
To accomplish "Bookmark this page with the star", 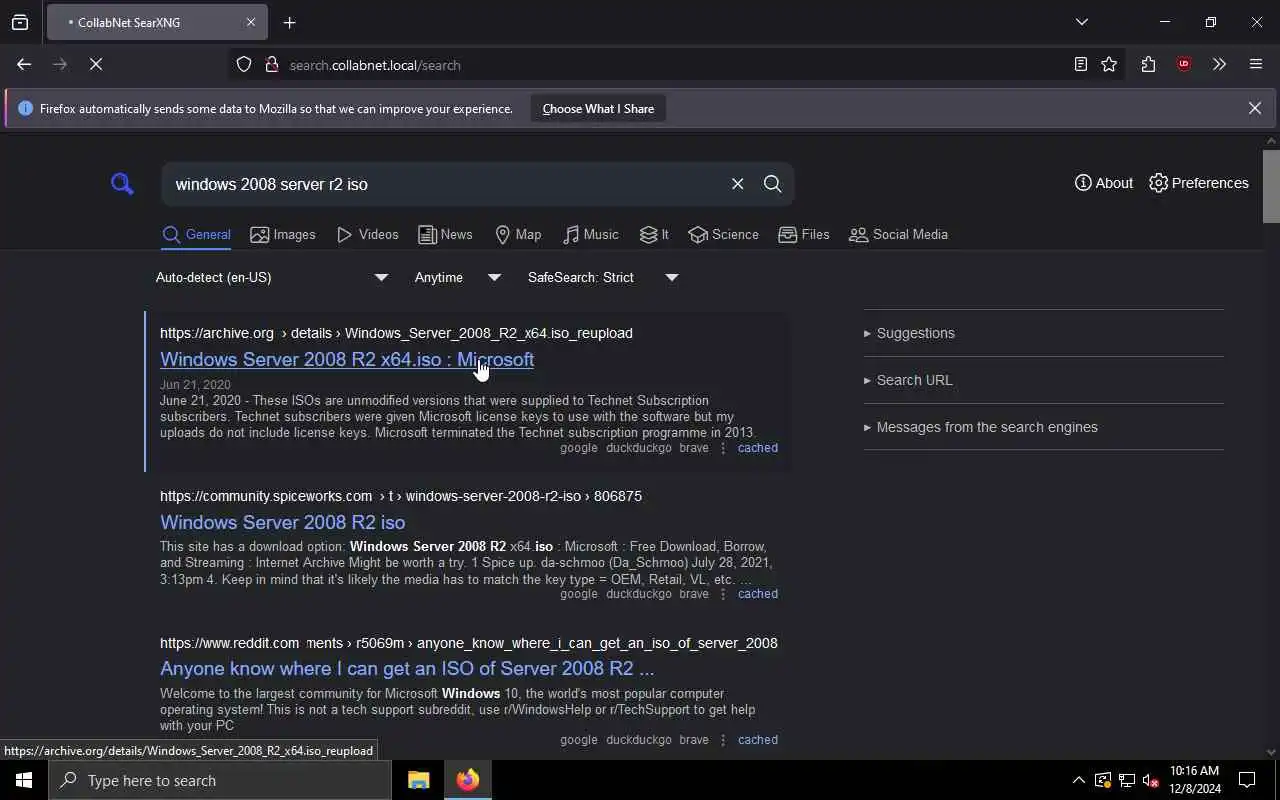I will pos(1109,65).
